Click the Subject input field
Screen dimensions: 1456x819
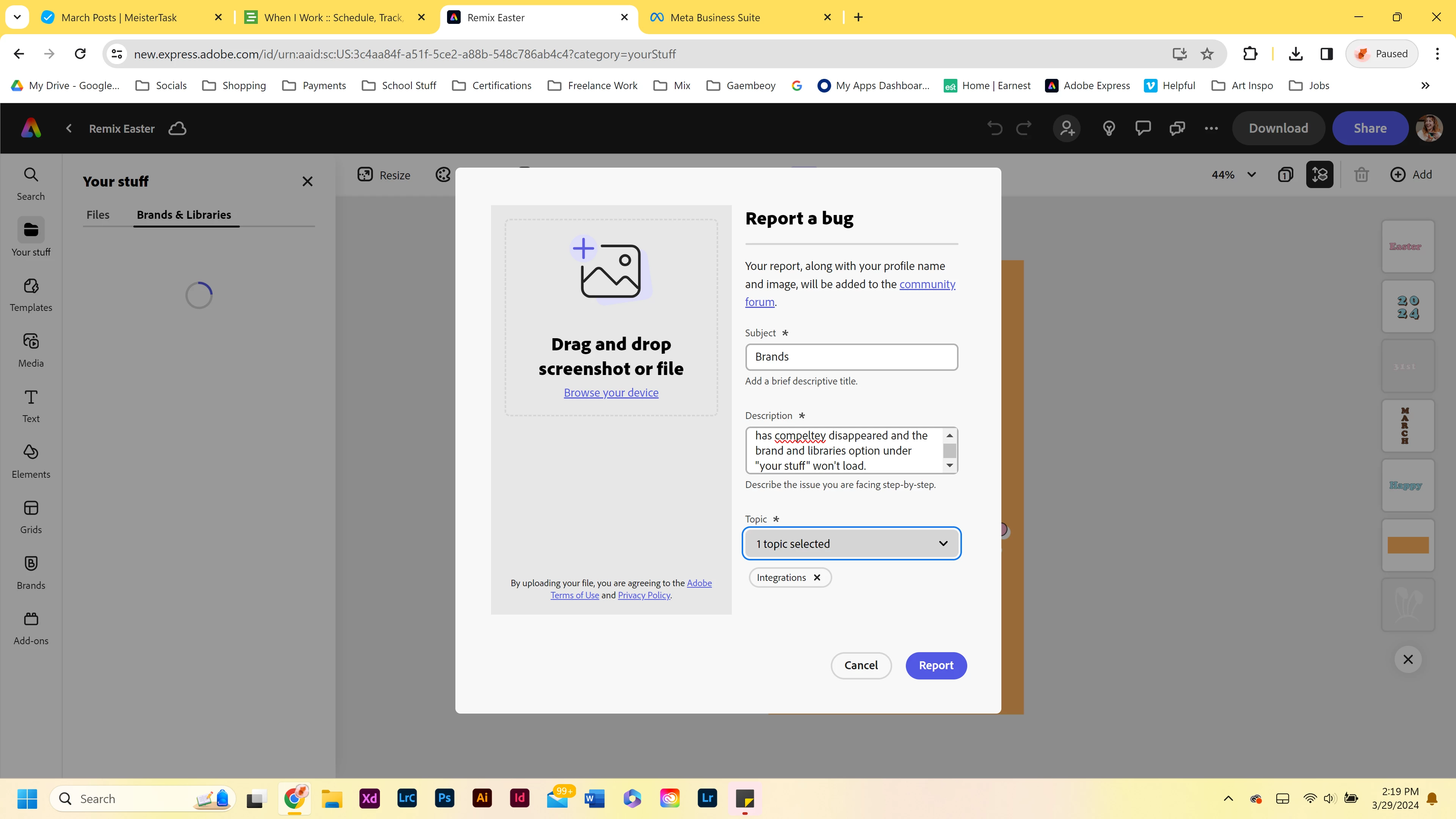(x=851, y=357)
